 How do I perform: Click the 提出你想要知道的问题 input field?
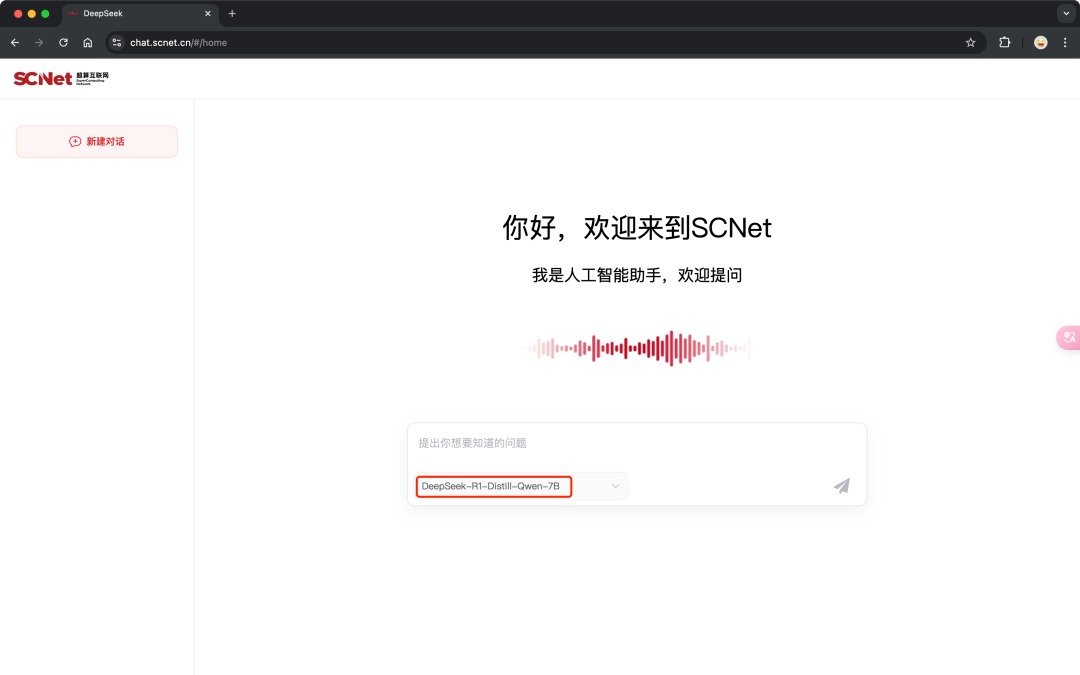pos(636,443)
